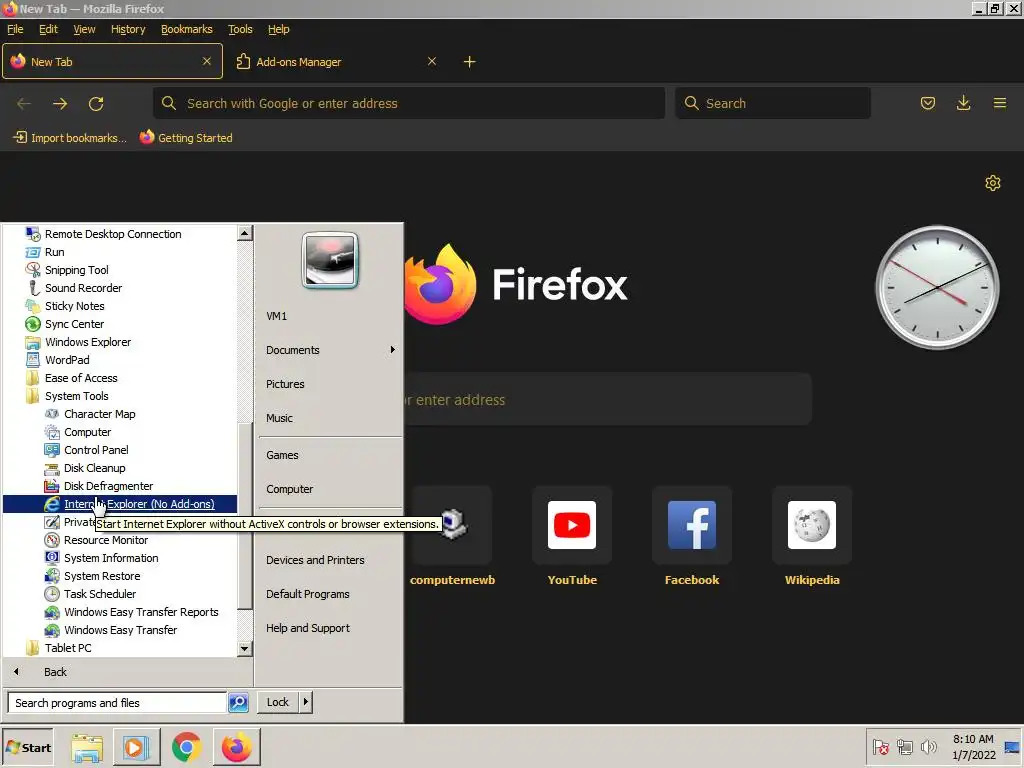This screenshot has width=1024, height=768.
Task: Open Import bookmarks bookmark link
Action: click(x=70, y=138)
